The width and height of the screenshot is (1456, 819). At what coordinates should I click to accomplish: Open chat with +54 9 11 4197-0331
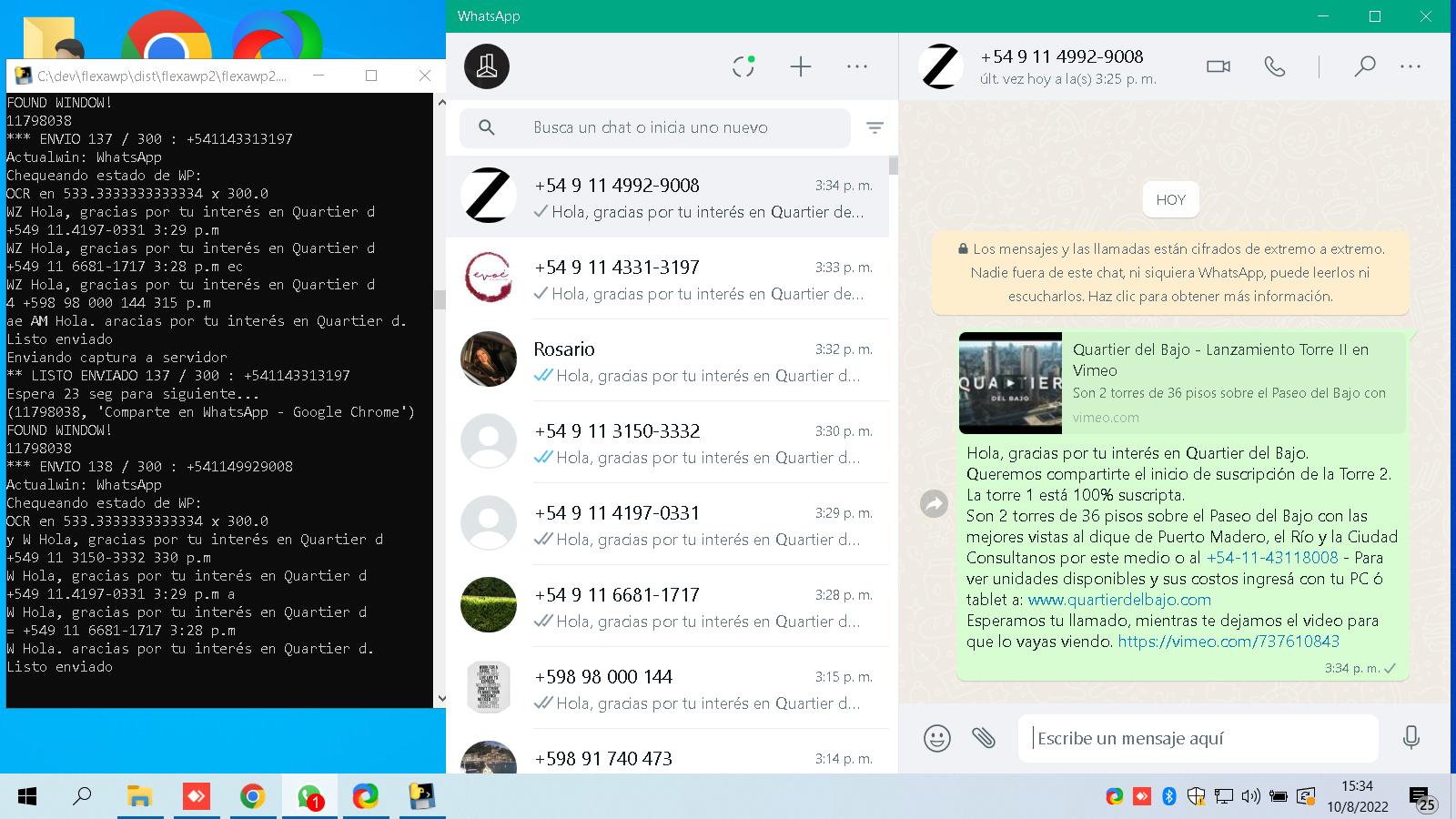[x=667, y=524]
